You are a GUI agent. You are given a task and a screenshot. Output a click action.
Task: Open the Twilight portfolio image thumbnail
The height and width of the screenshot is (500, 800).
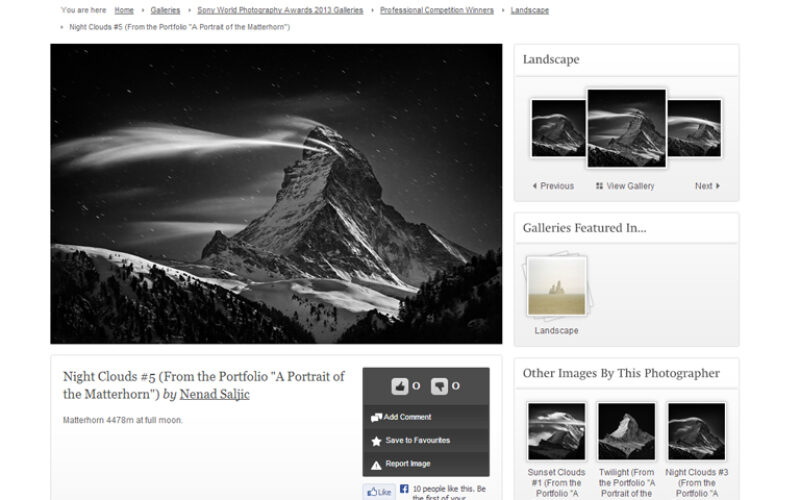pos(626,431)
